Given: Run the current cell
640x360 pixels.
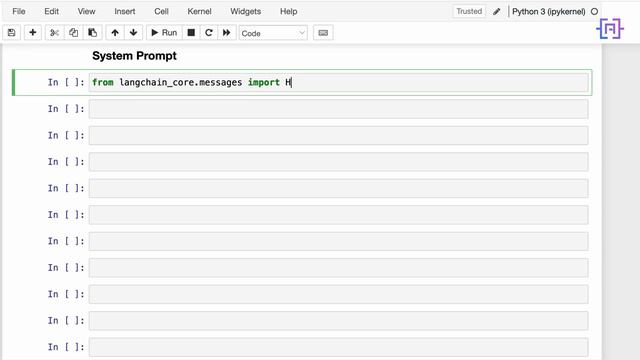Looking at the screenshot, I should click(x=164, y=33).
